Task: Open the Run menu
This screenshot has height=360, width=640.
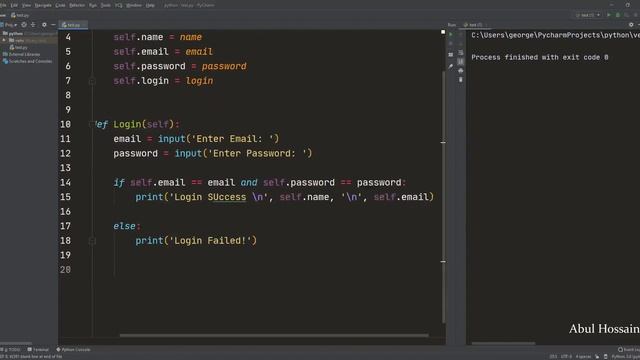Action: [93, 5]
